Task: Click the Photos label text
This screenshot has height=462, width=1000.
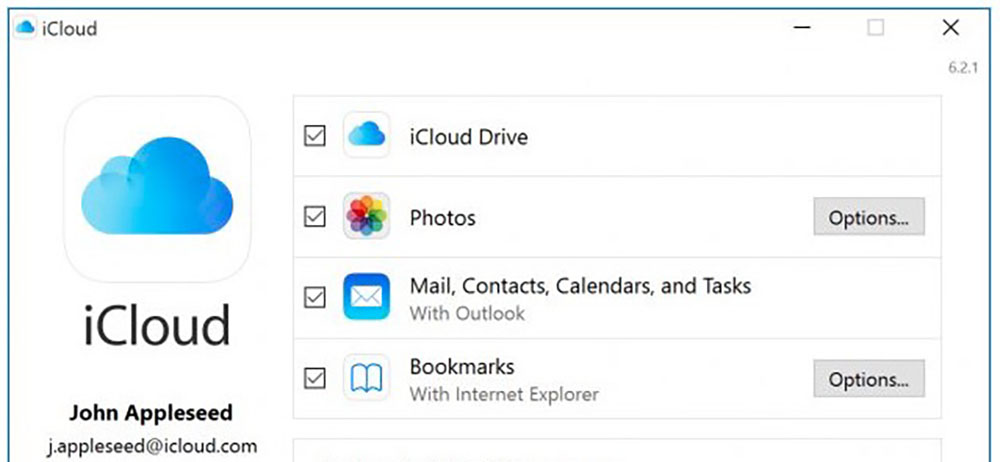Action: (x=443, y=218)
